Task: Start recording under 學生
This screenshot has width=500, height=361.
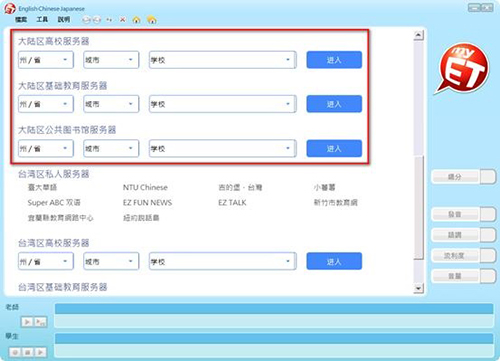Action: click(15, 352)
